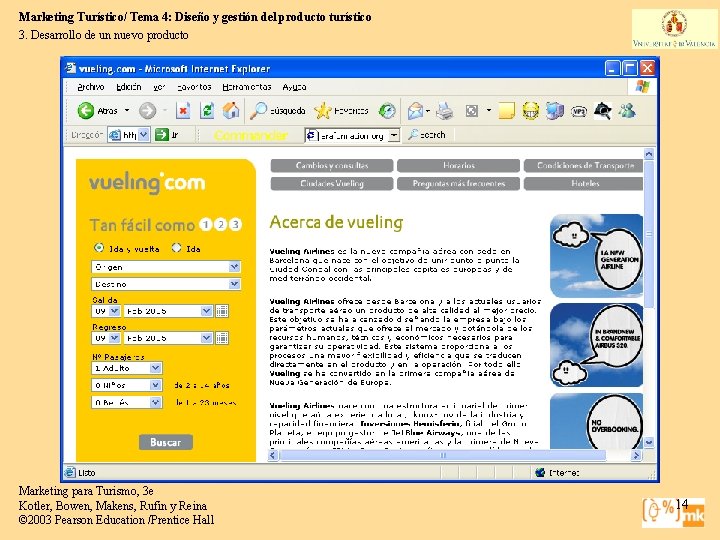Screen dimensions: 720x540
Task: Click the yellow note icon in toolbar
Action: coord(506,111)
